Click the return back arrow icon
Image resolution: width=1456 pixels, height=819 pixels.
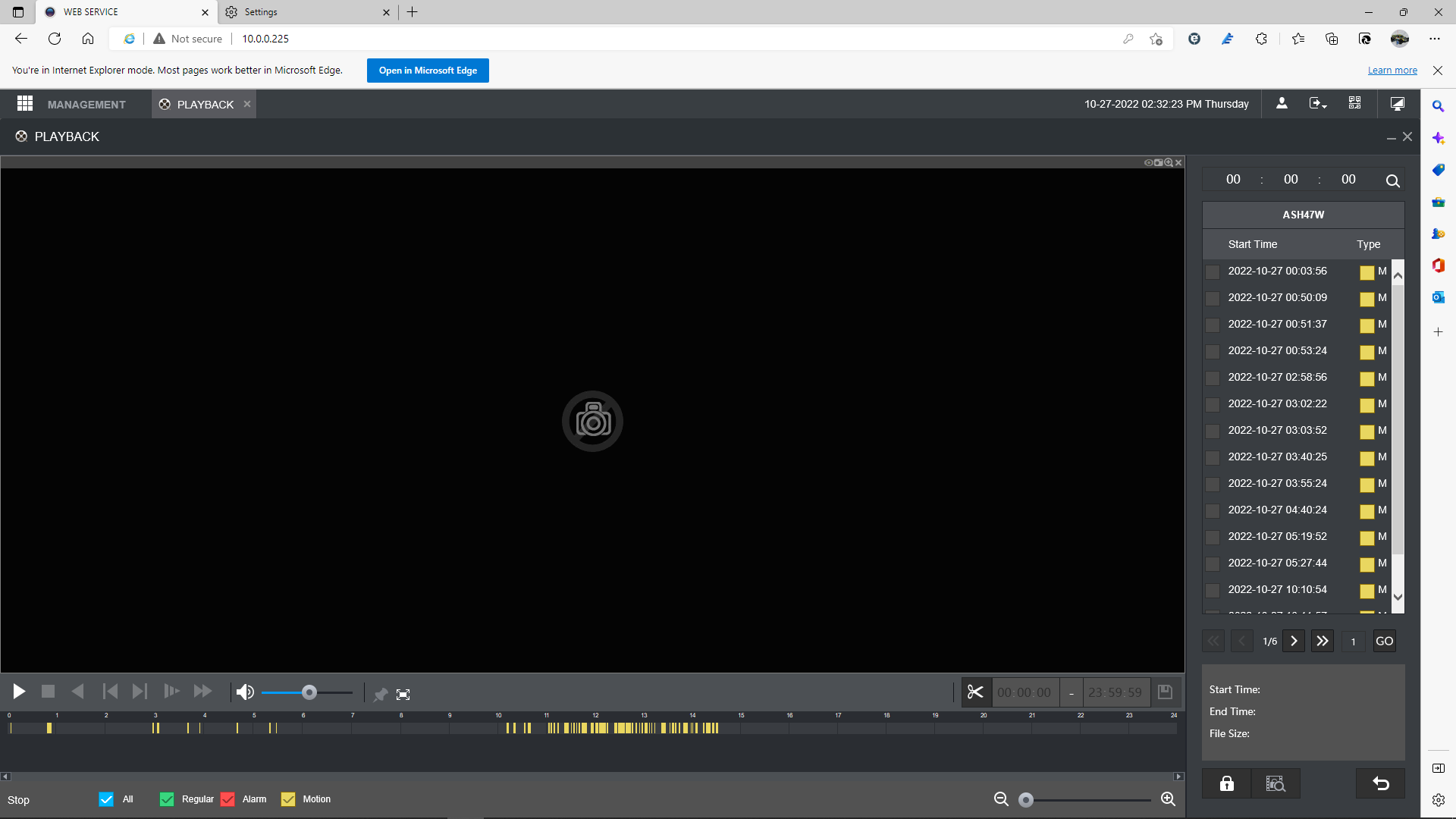click(1381, 784)
